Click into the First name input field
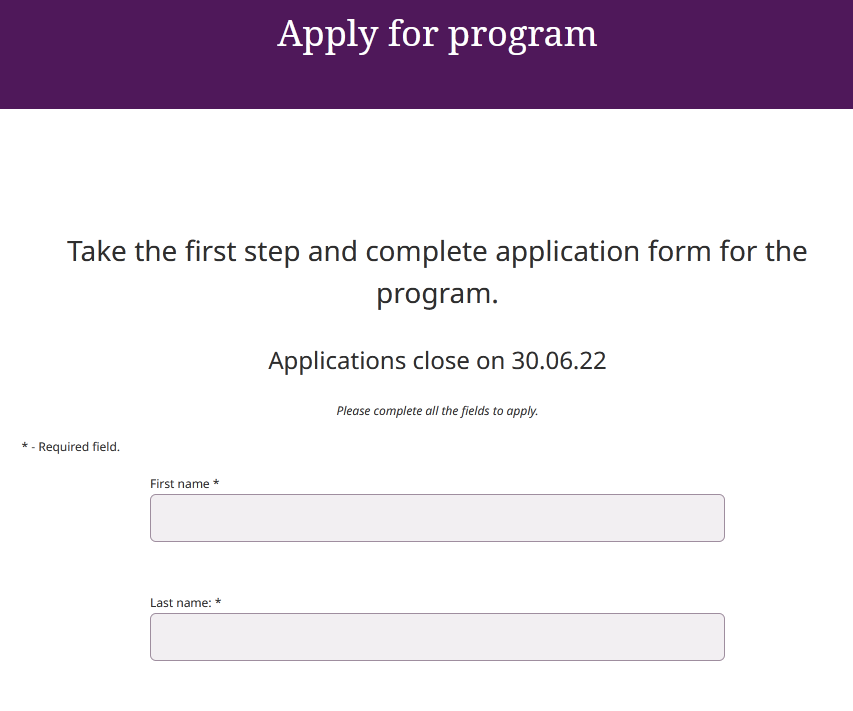This screenshot has width=853, height=711. pos(437,518)
